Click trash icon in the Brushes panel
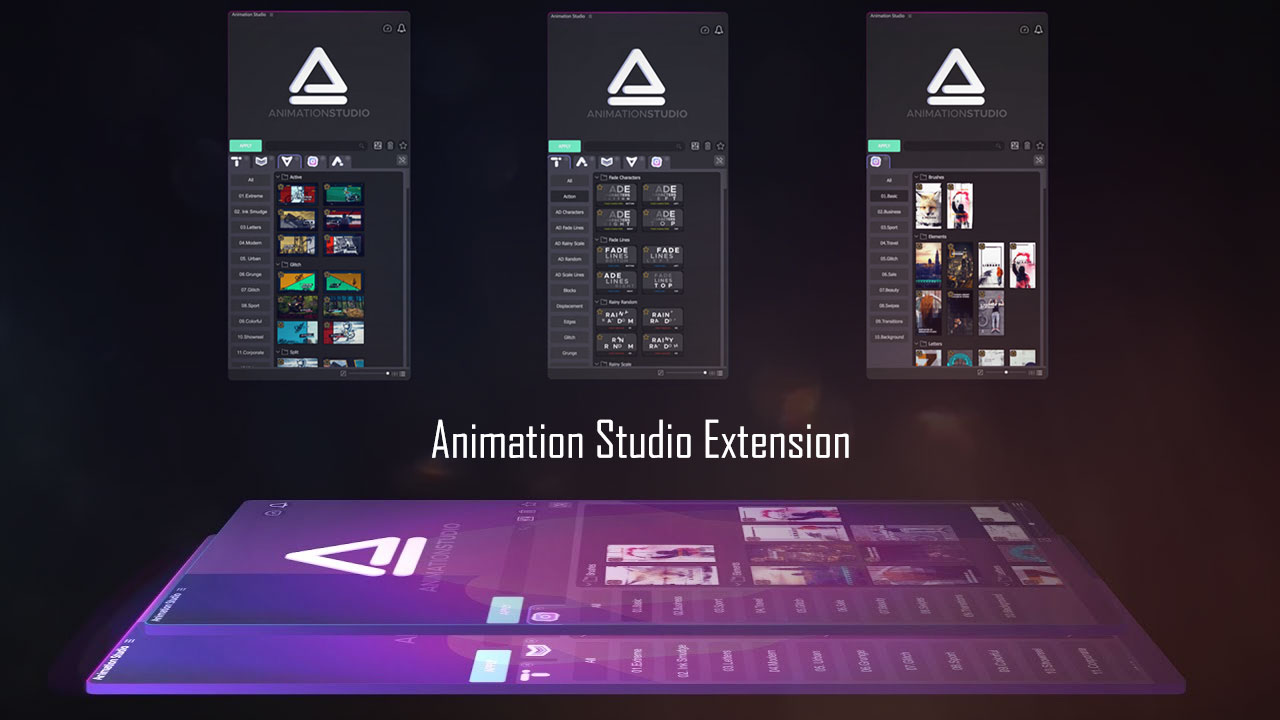Viewport: 1280px width, 720px height. (1028, 145)
